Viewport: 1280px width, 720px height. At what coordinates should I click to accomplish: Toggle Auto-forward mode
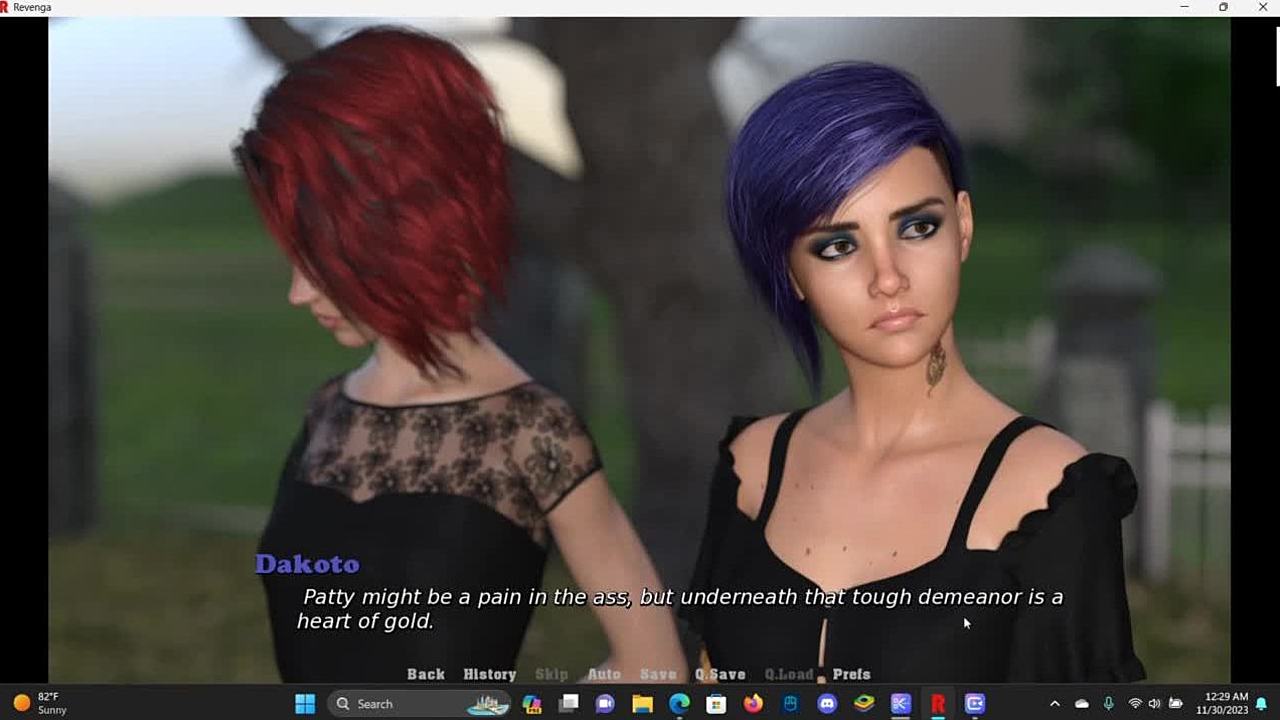tap(604, 674)
